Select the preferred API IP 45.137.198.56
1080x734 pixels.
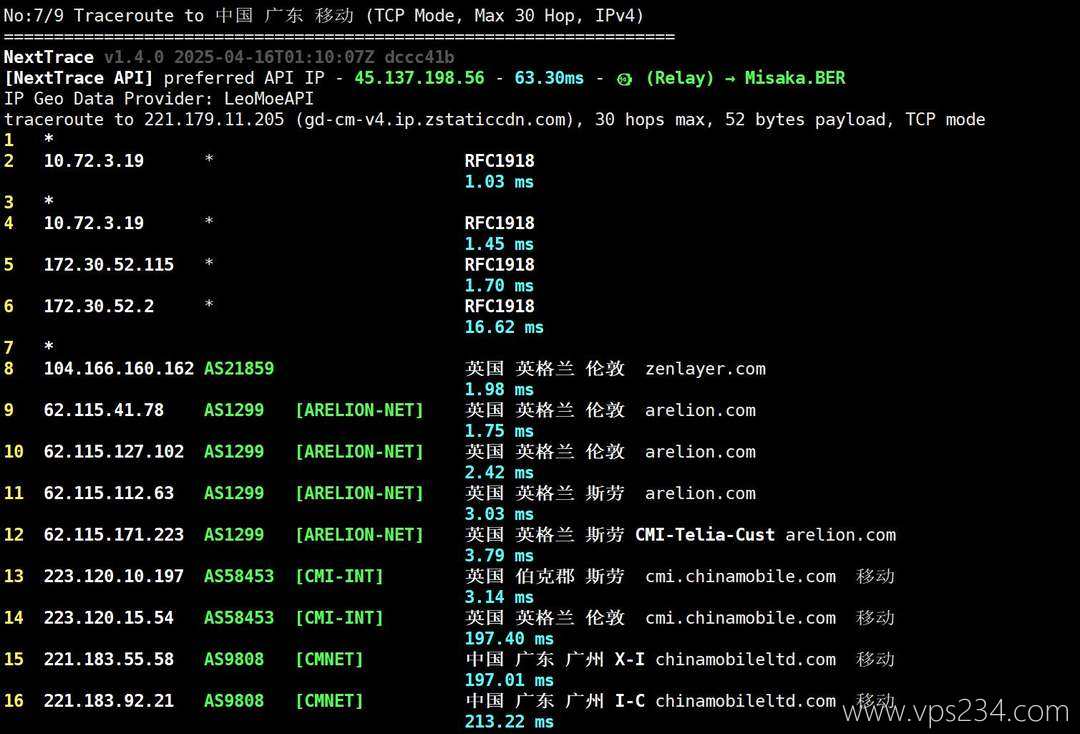coord(419,78)
